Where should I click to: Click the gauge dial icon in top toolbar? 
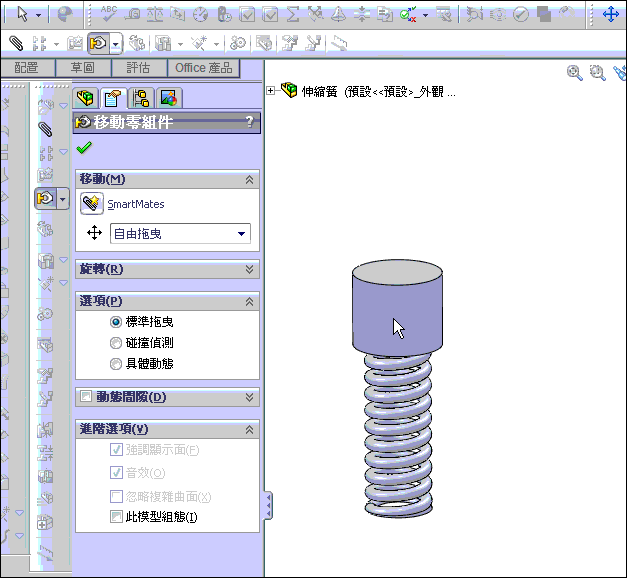(200, 15)
